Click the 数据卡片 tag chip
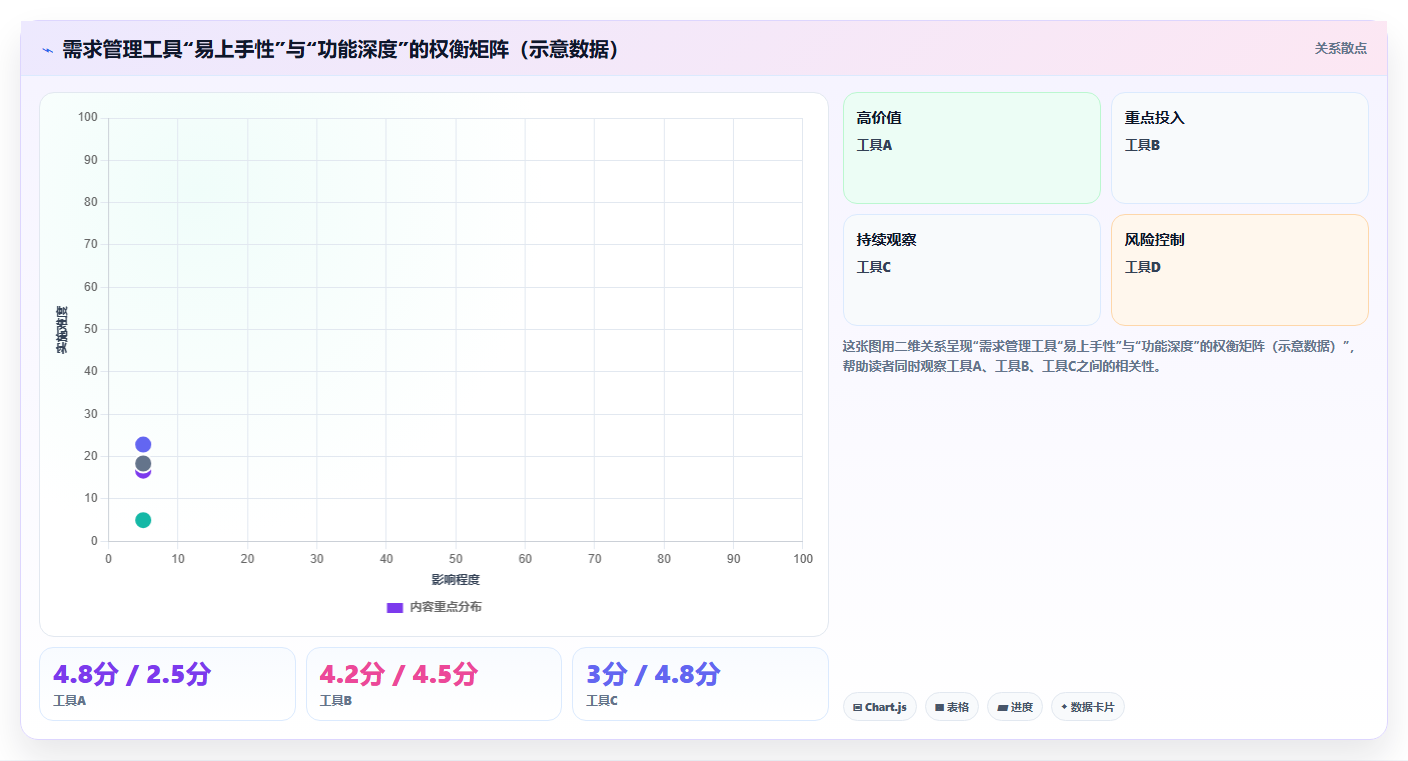1408x761 pixels. click(x=1088, y=707)
